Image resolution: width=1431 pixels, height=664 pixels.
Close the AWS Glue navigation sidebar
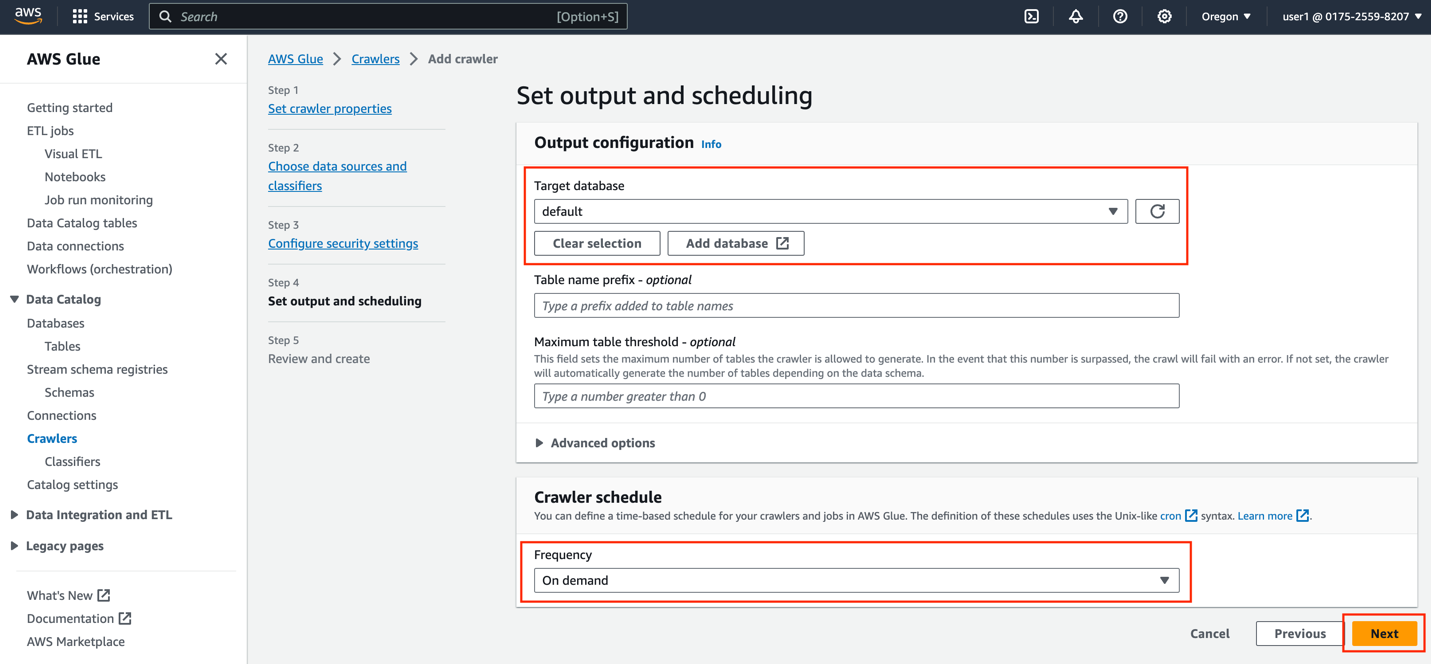coord(220,59)
